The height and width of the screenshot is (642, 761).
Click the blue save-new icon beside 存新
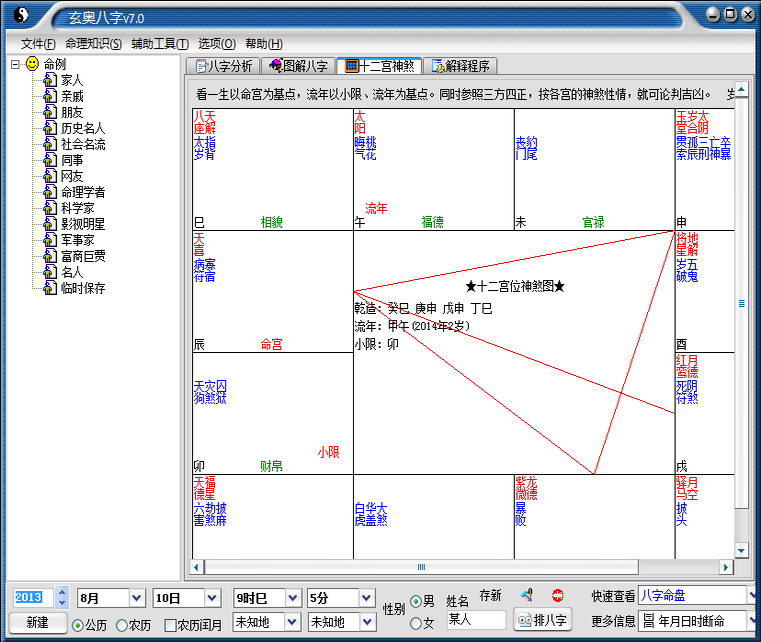[525, 596]
